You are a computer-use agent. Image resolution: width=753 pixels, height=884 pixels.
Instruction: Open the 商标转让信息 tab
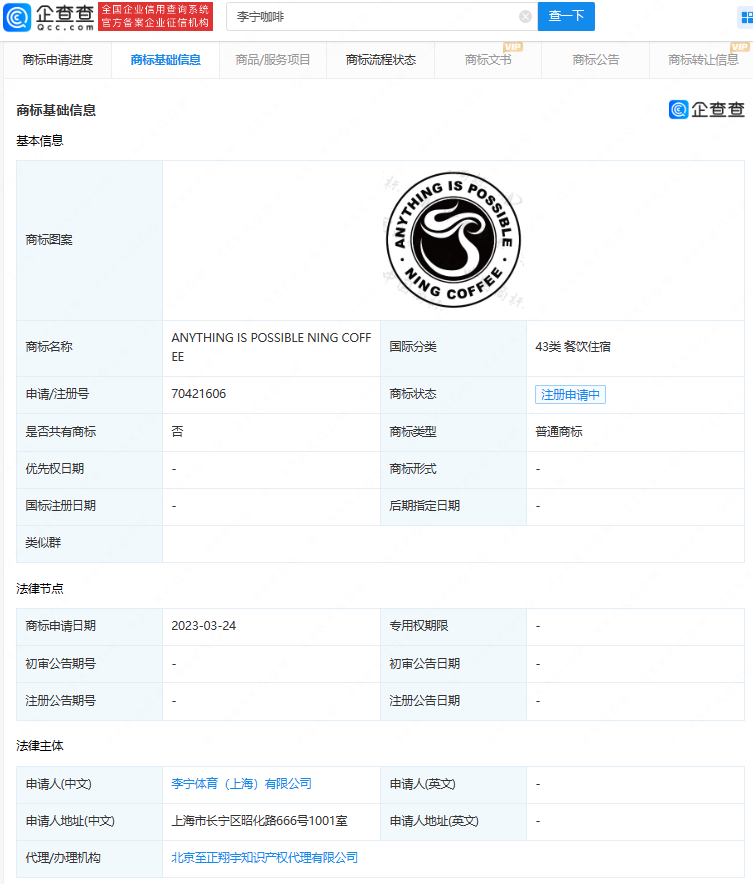pos(703,60)
